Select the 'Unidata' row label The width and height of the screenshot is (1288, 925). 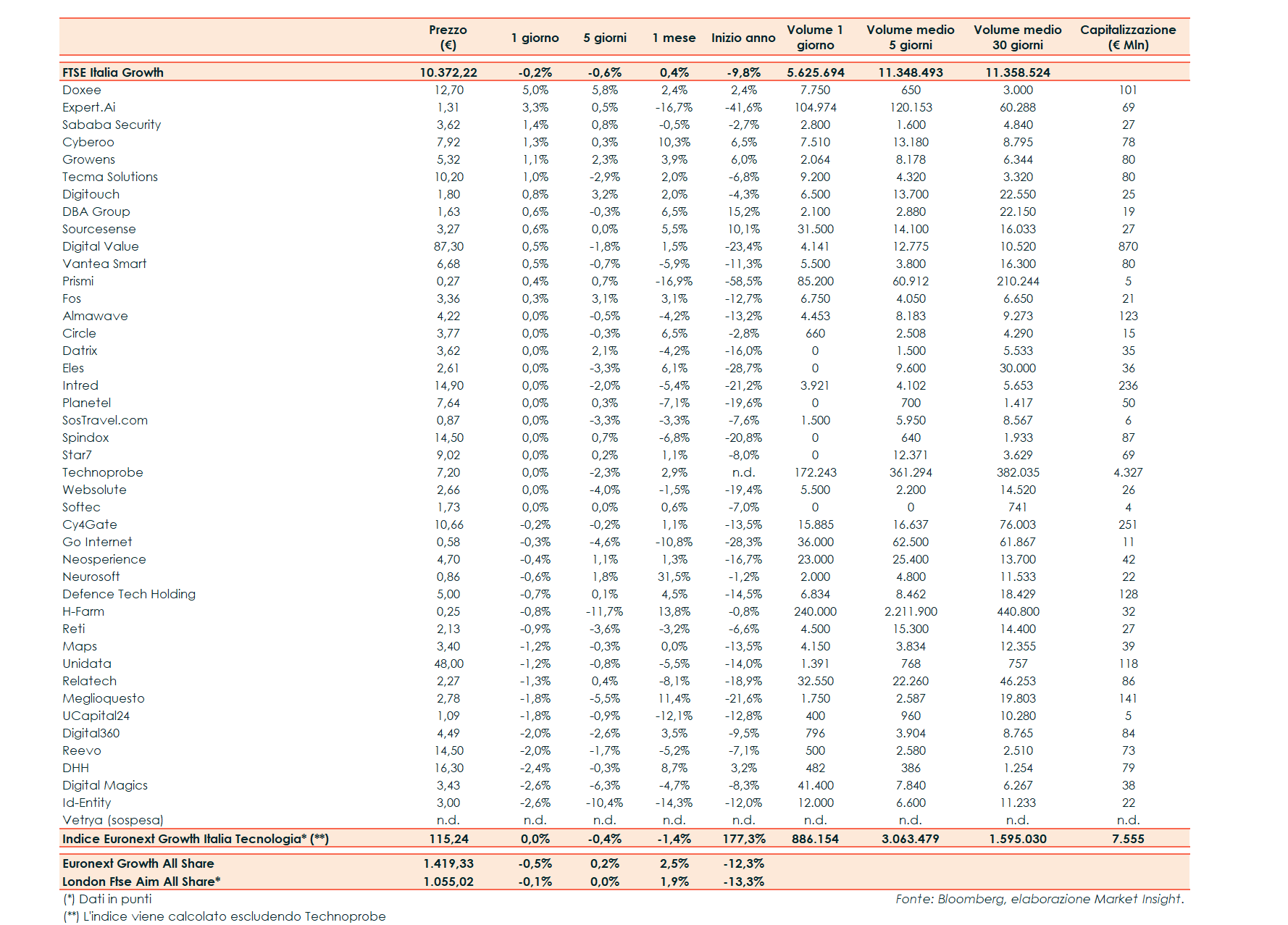(87, 664)
